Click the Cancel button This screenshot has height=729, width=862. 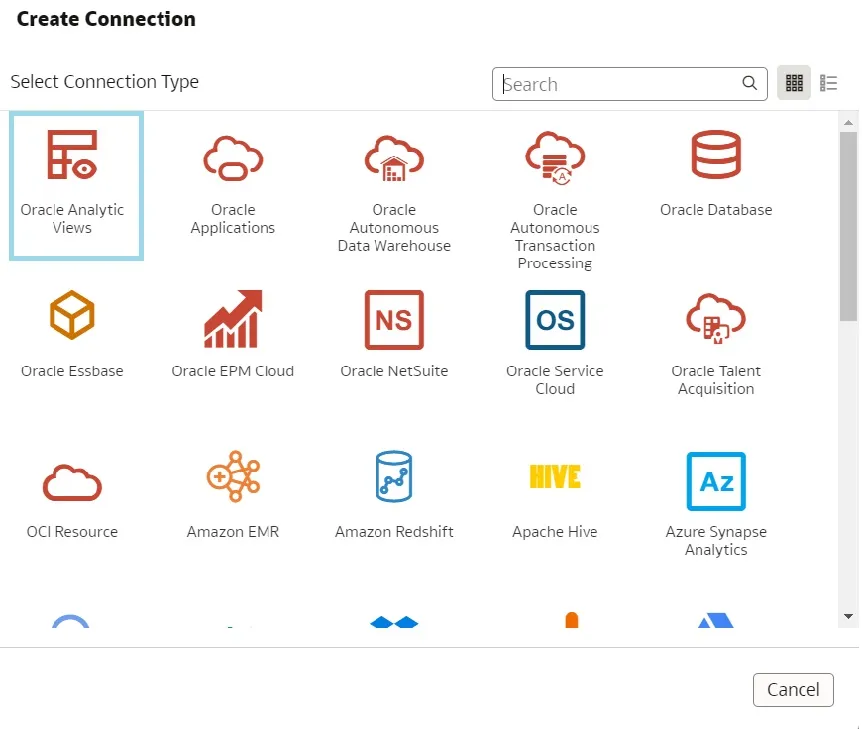[793, 690]
